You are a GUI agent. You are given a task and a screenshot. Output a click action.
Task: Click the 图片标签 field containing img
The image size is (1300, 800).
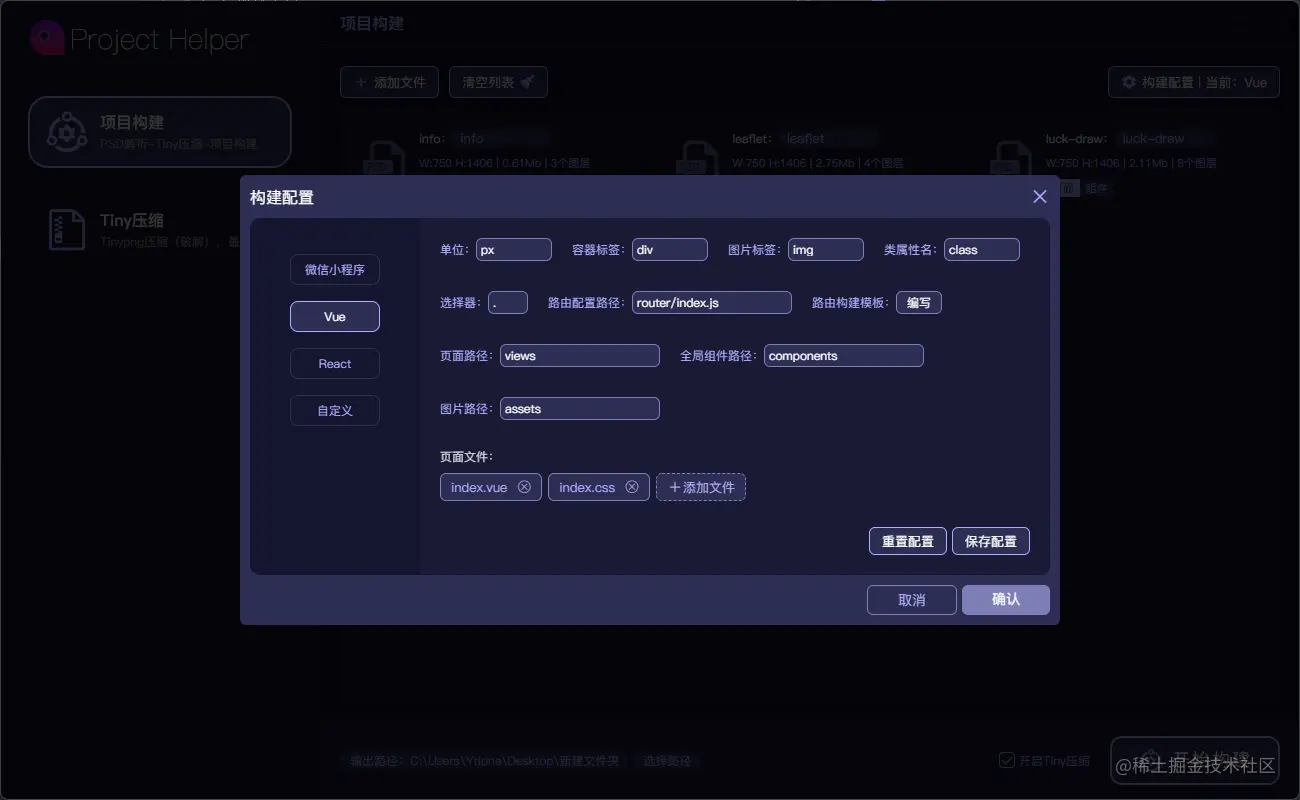click(826, 250)
